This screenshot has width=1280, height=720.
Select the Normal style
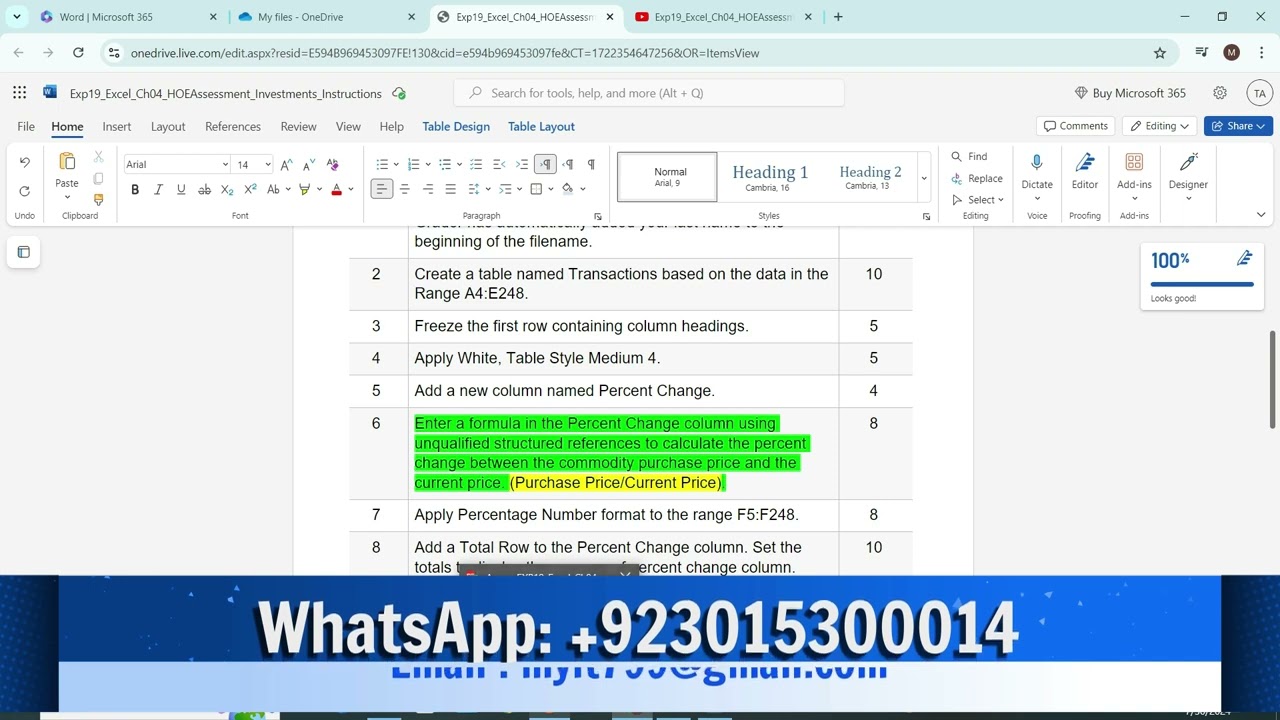pyautogui.click(x=667, y=177)
